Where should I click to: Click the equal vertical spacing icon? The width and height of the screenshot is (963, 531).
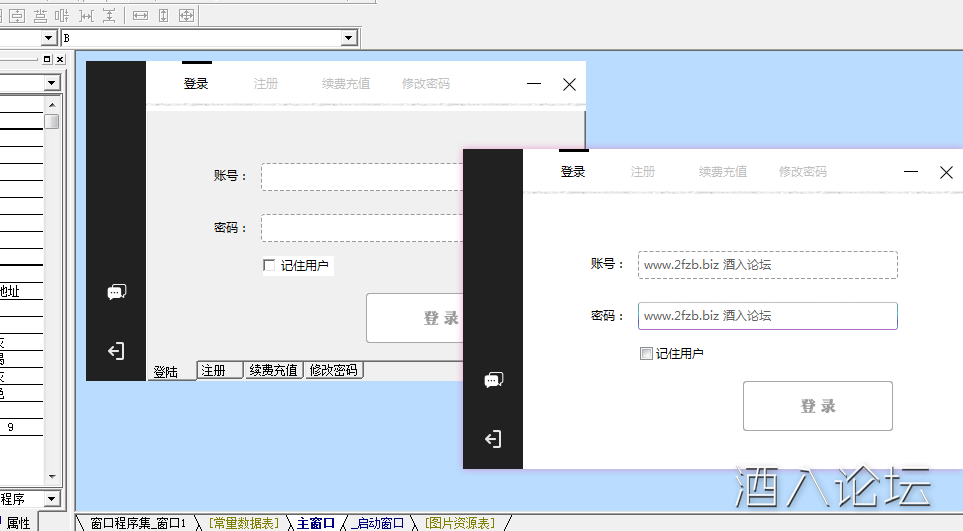[x=109, y=16]
